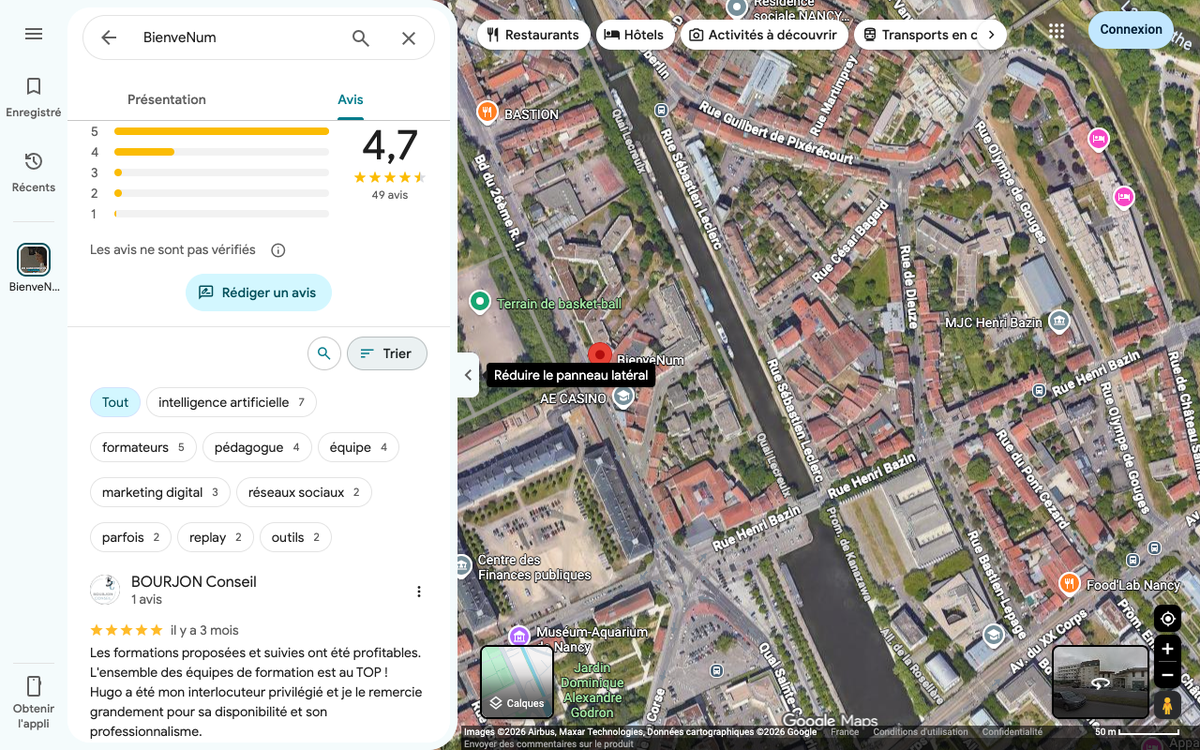This screenshot has width=1200, height=750.
Task: Open Conditions d'utilisation link
Action: [x=920, y=732]
